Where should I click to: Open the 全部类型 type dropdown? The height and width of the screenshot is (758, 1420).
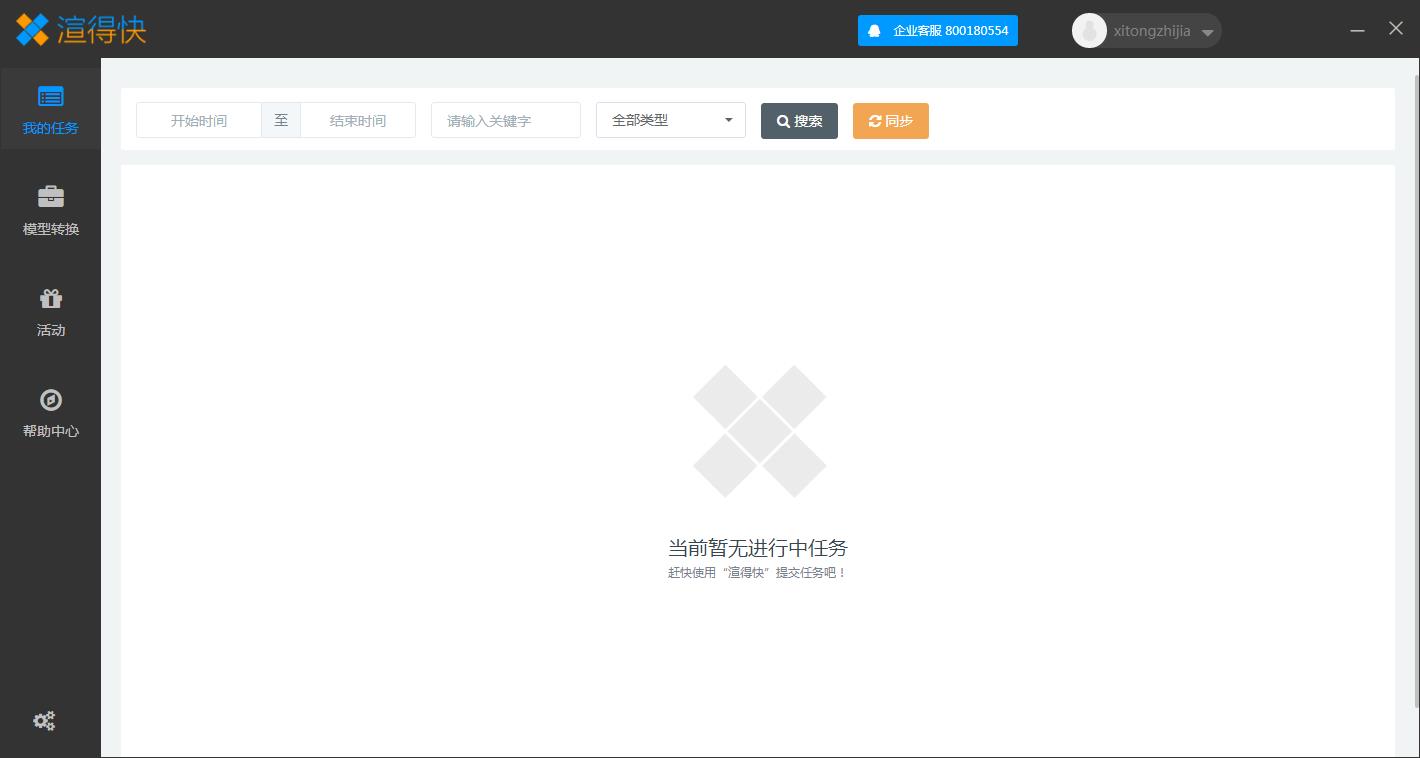click(670, 120)
